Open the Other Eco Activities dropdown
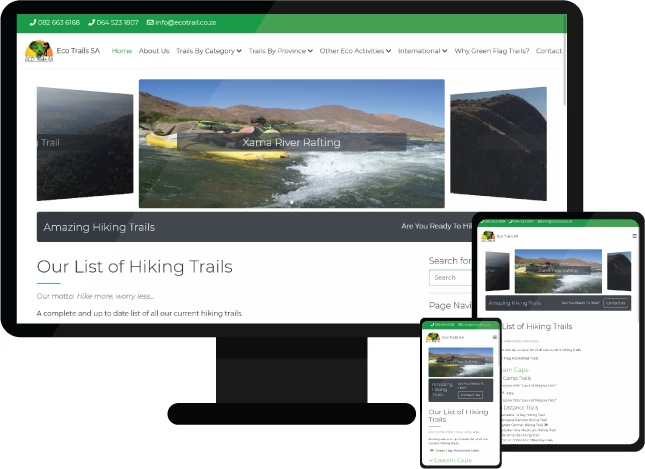 355,51
